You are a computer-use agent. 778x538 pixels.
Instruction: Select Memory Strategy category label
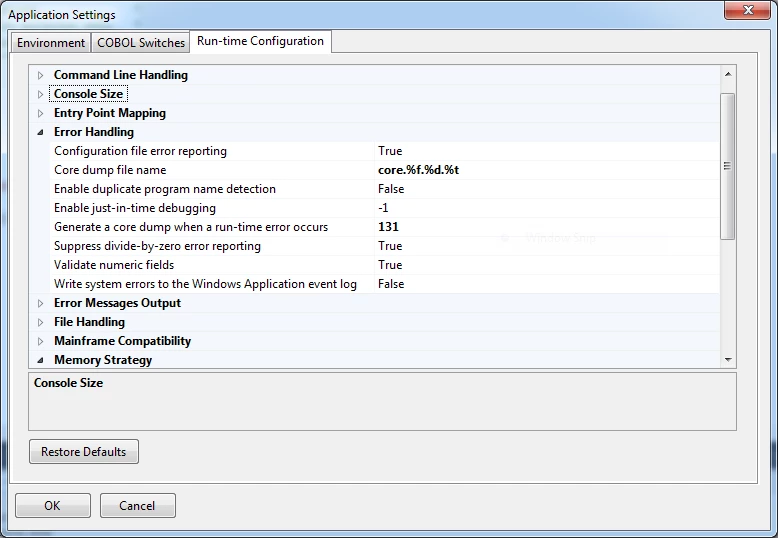[103, 360]
